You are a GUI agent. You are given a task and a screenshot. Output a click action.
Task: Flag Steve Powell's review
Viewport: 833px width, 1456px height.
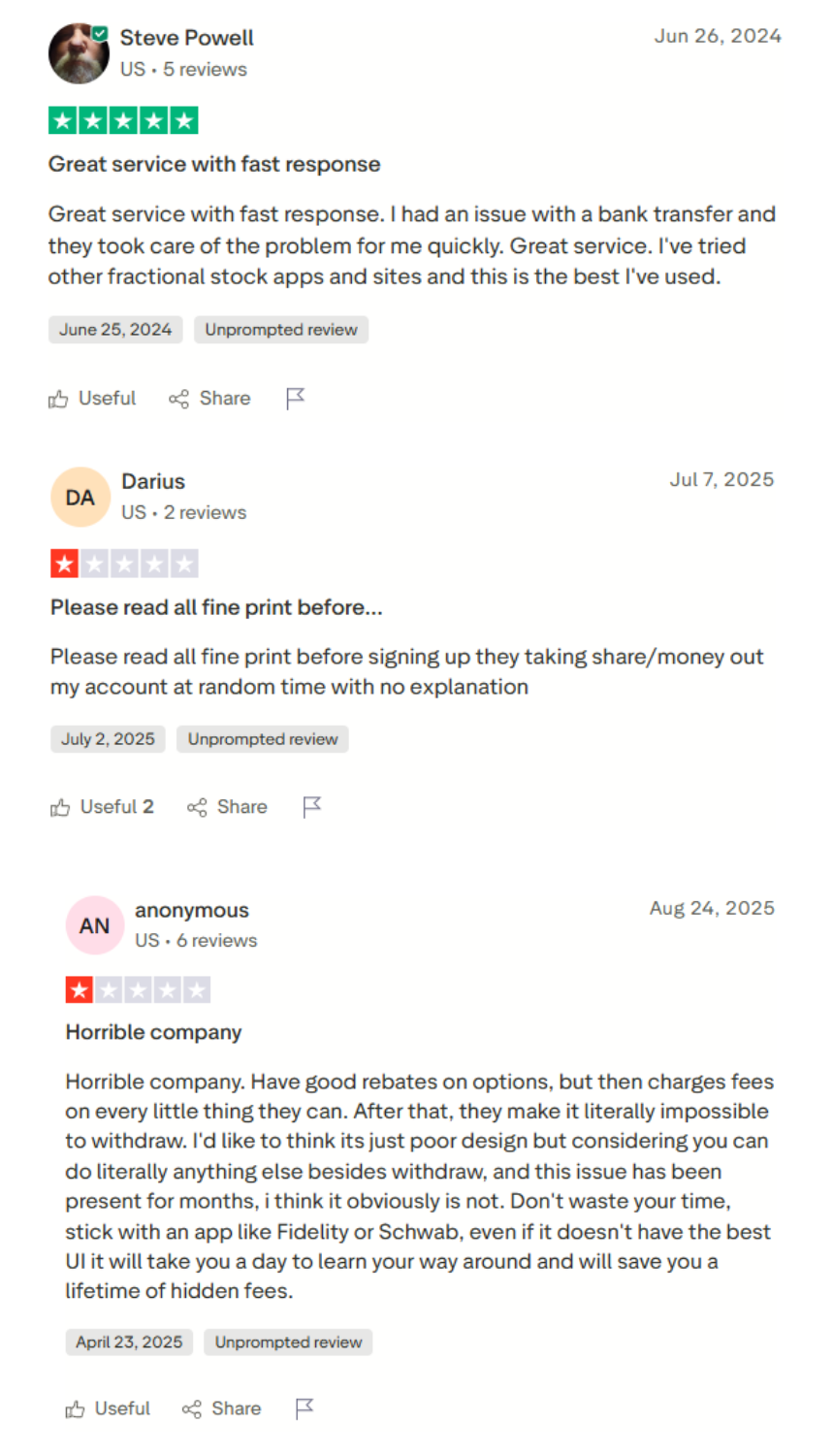[x=296, y=399]
